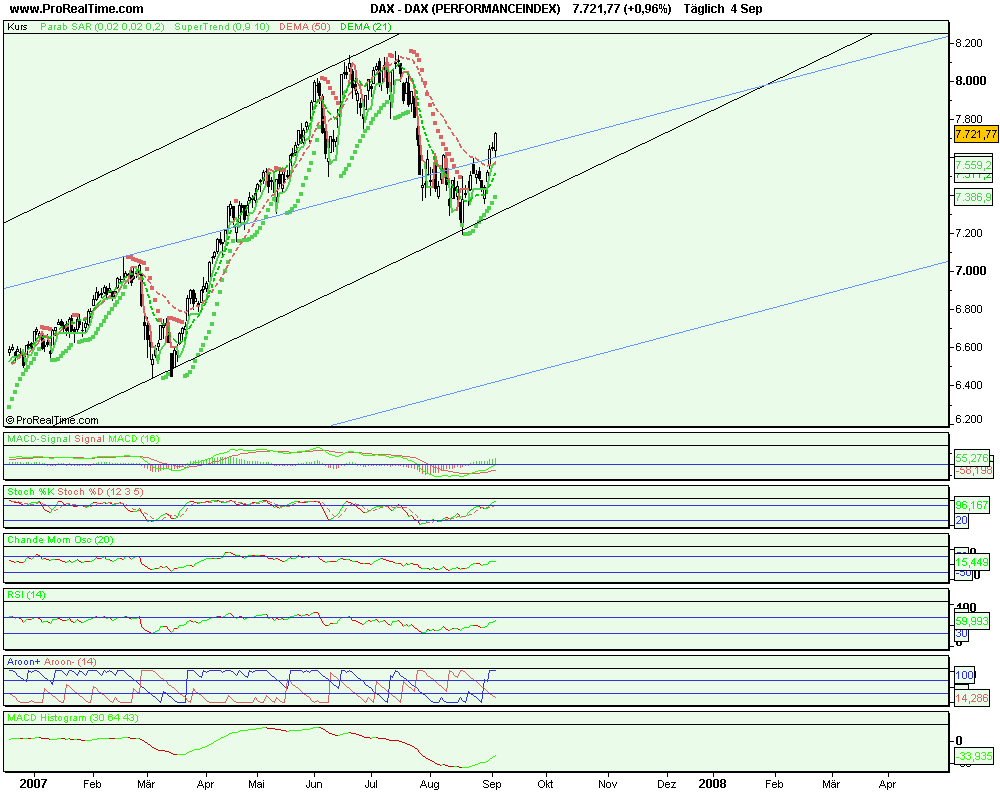
Task: Click the Jul marker on time axis
Action: click(x=371, y=784)
